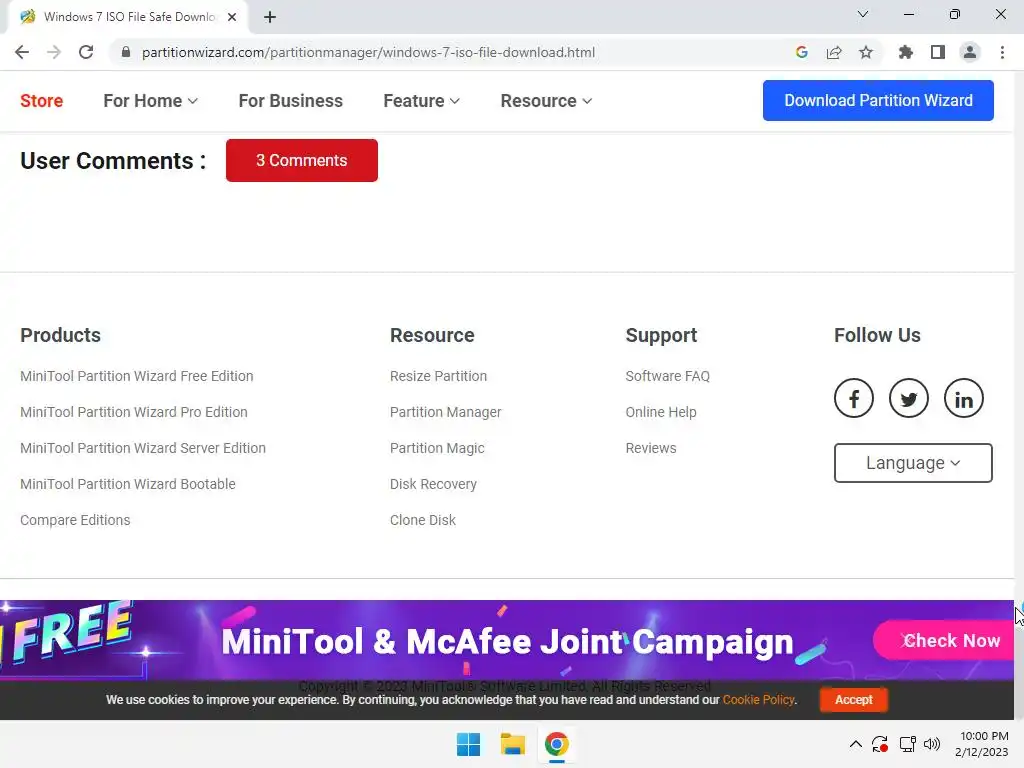Viewport: 1024px width, 768px height.
Task: Open the Online Help link
Action: 661,412
